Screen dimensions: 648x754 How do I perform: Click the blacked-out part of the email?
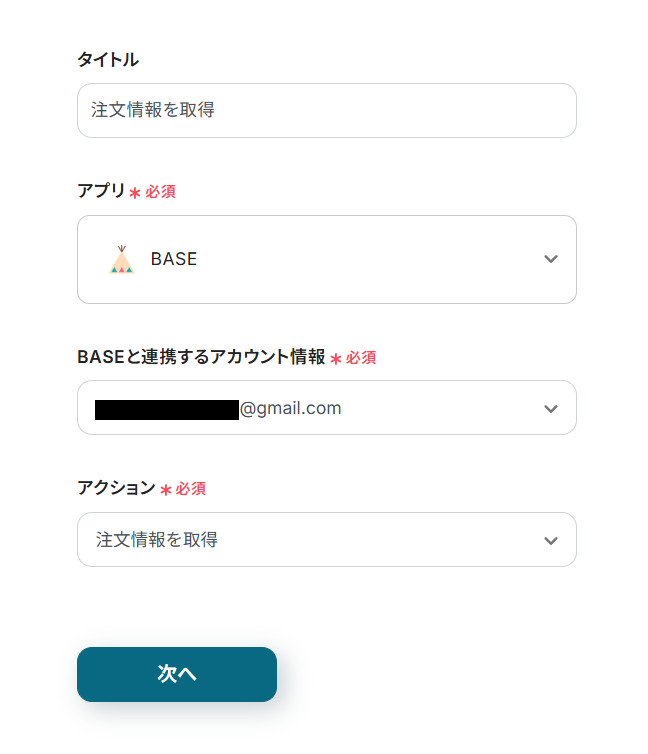(166, 409)
